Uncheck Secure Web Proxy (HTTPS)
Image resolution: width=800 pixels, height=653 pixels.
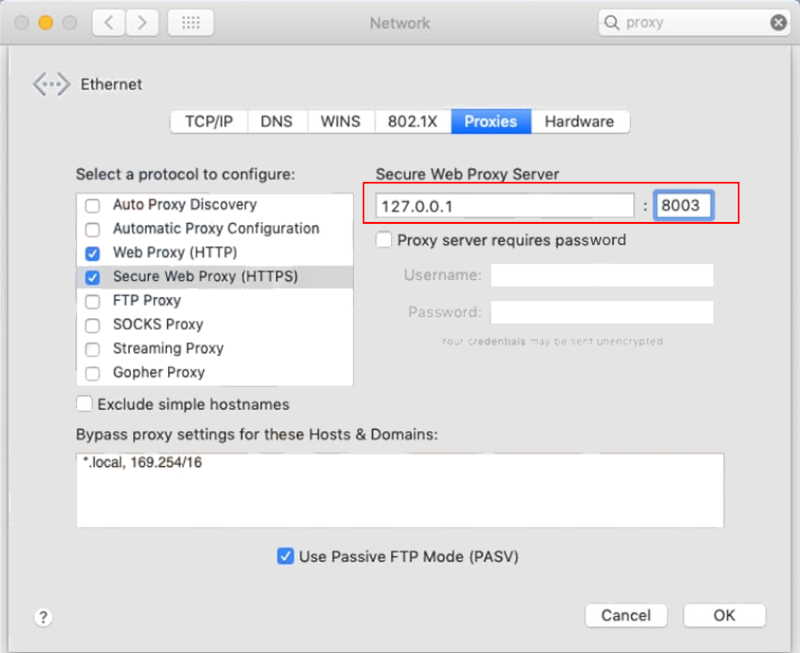click(92, 278)
